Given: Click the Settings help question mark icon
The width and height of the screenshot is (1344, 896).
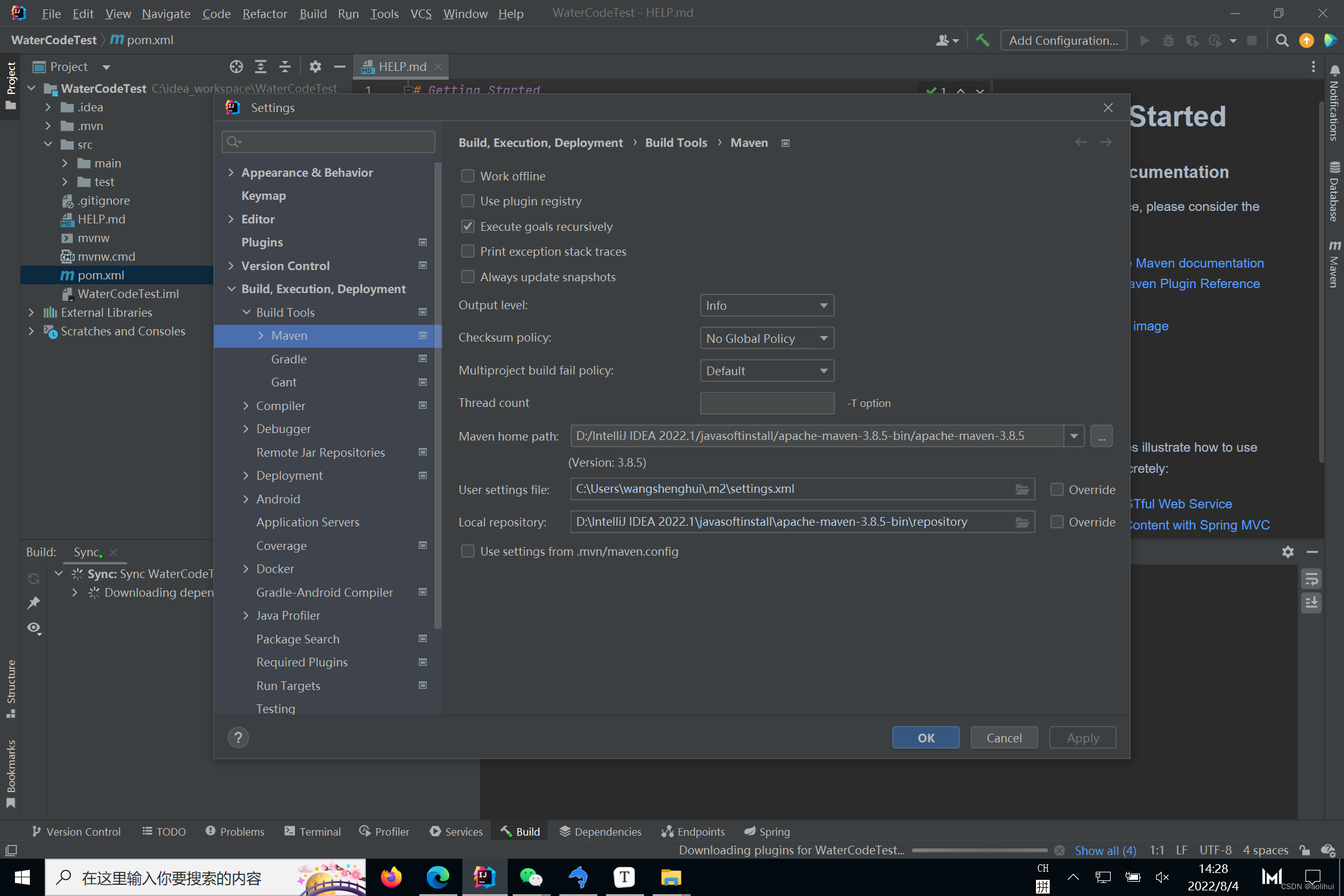Looking at the screenshot, I should tap(238, 737).
